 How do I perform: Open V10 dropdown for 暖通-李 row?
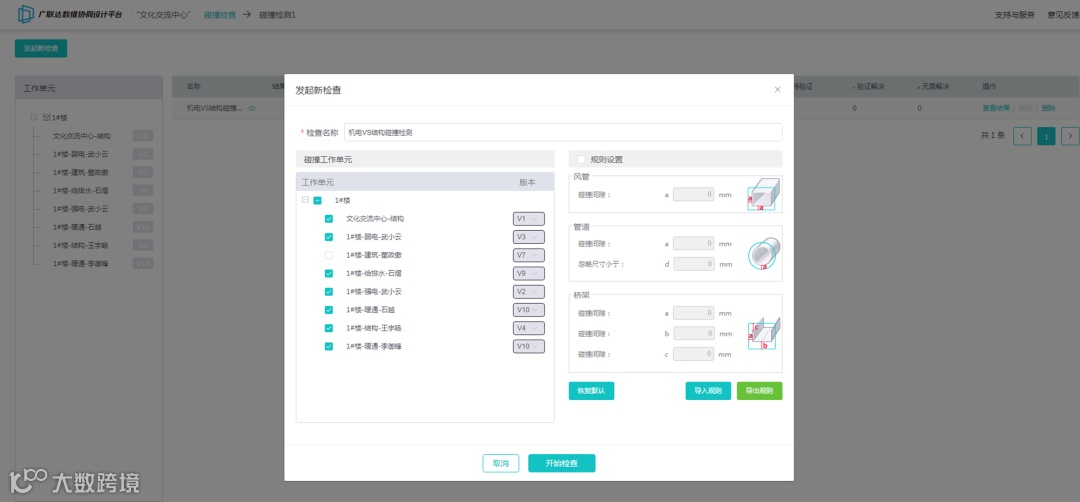[x=528, y=346]
